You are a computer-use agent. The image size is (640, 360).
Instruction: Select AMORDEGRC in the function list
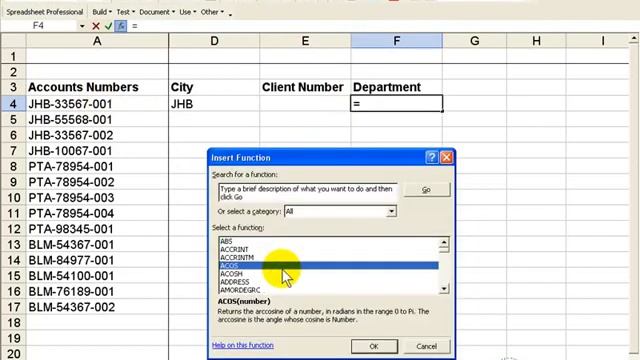329,290
